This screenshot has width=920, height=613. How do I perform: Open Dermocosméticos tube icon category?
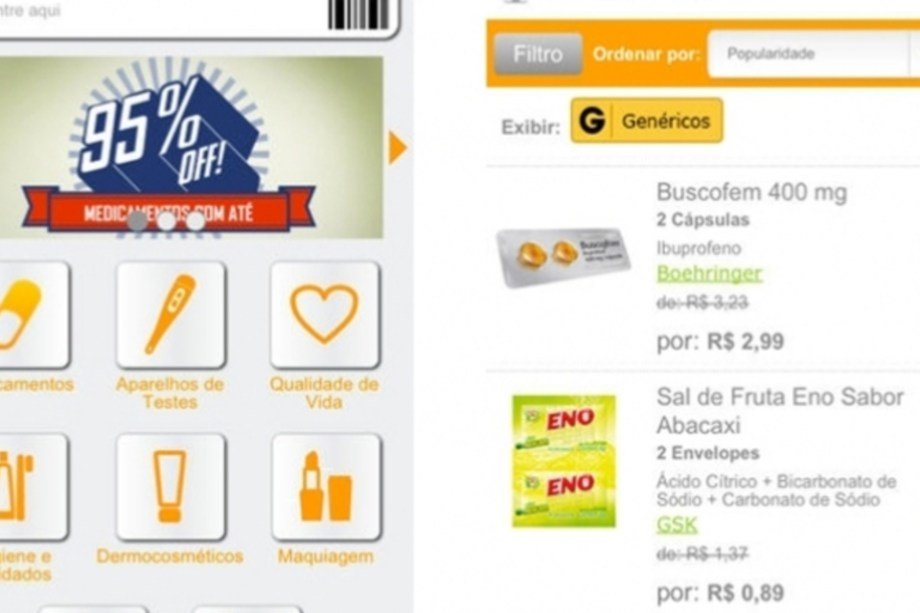[171, 487]
